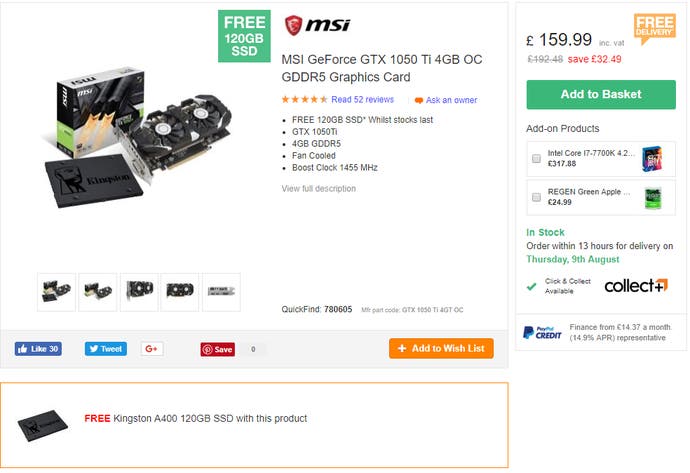Click the collect+ logo
Screen dimensions: 690x473
pos(636,286)
